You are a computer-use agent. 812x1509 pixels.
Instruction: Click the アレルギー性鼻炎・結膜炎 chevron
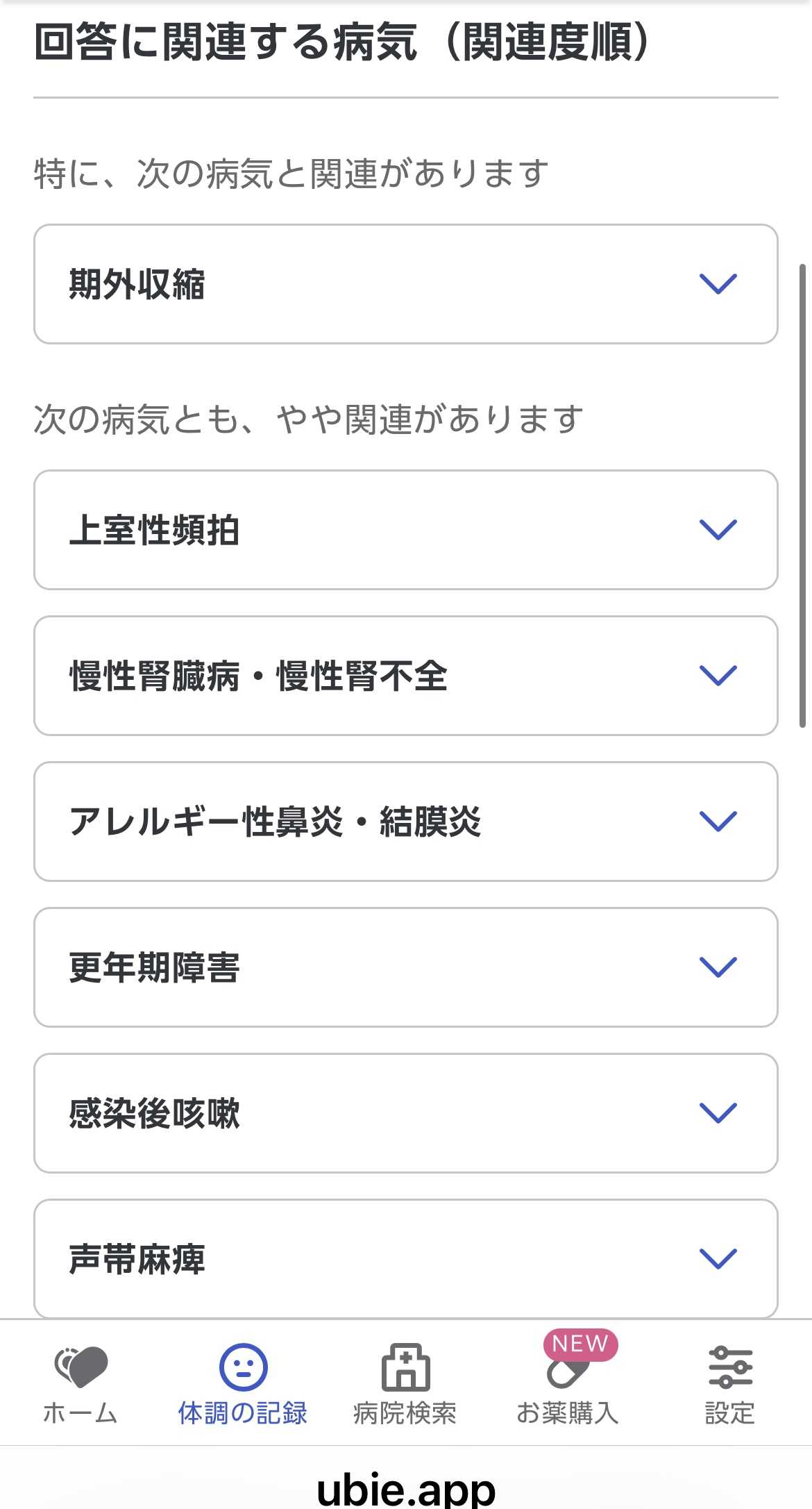(x=718, y=822)
